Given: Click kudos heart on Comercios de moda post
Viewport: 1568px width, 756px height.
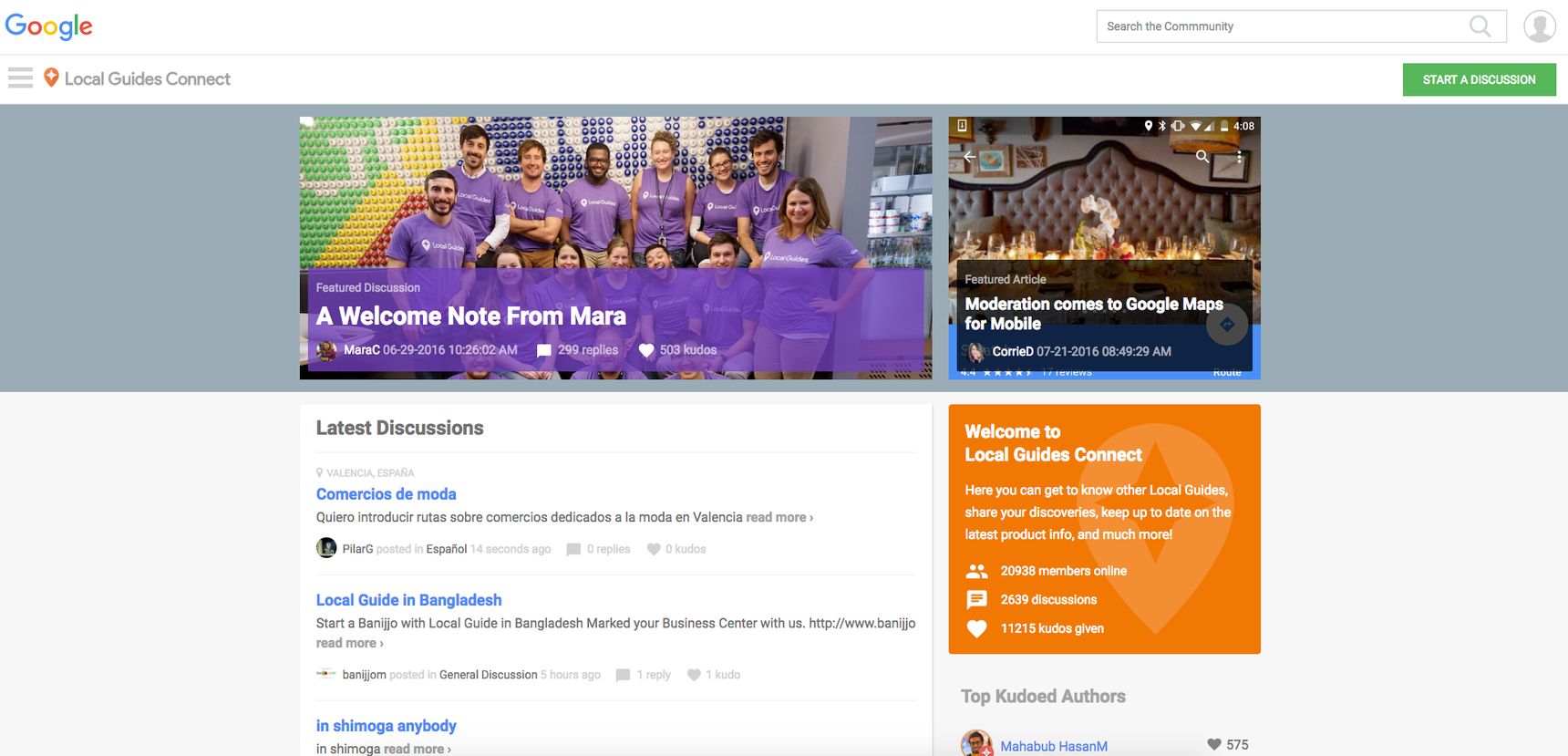Looking at the screenshot, I should click(x=654, y=549).
